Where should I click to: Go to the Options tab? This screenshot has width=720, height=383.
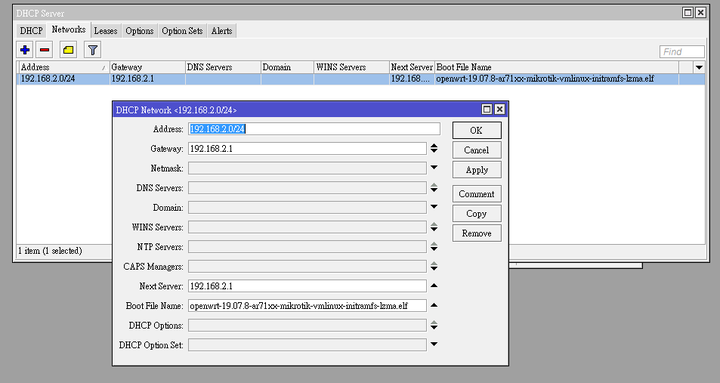point(140,31)
